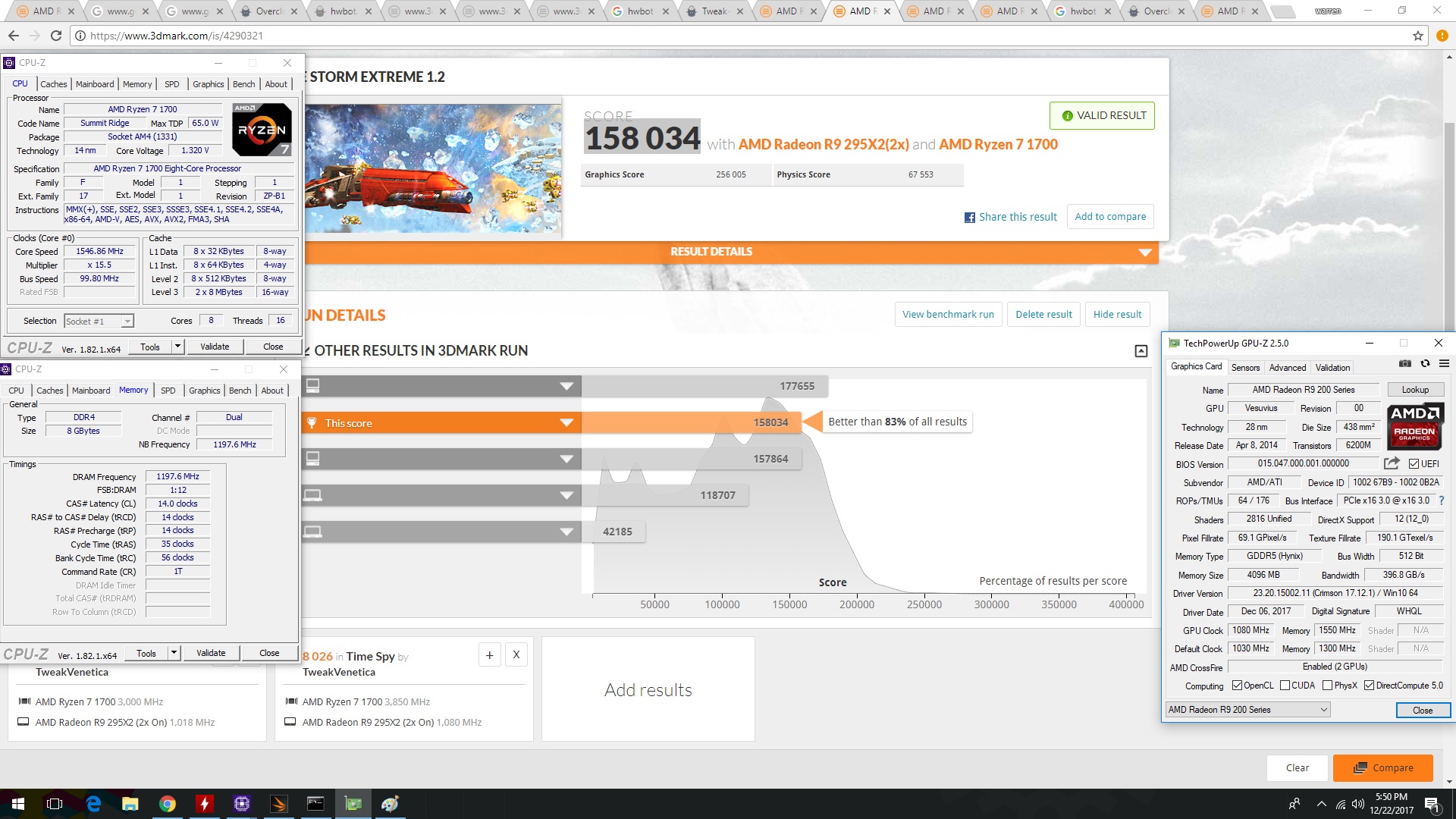Open the SPD tab in lower CPU-Z window
This screenshot has width=1456, height=819.
(168, 391)
